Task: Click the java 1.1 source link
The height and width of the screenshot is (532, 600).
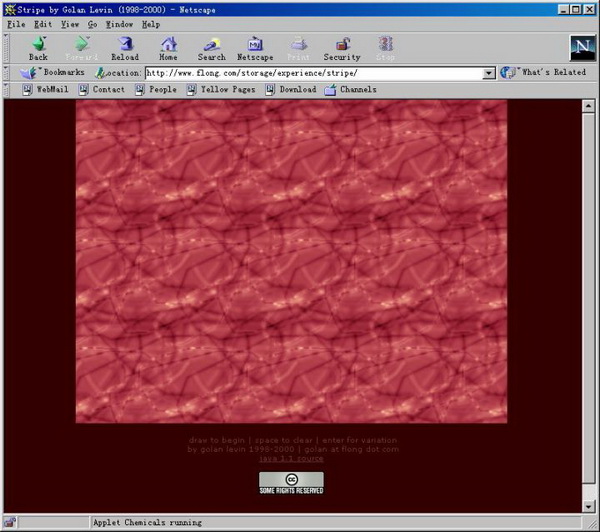Action: tap(291, 458)
